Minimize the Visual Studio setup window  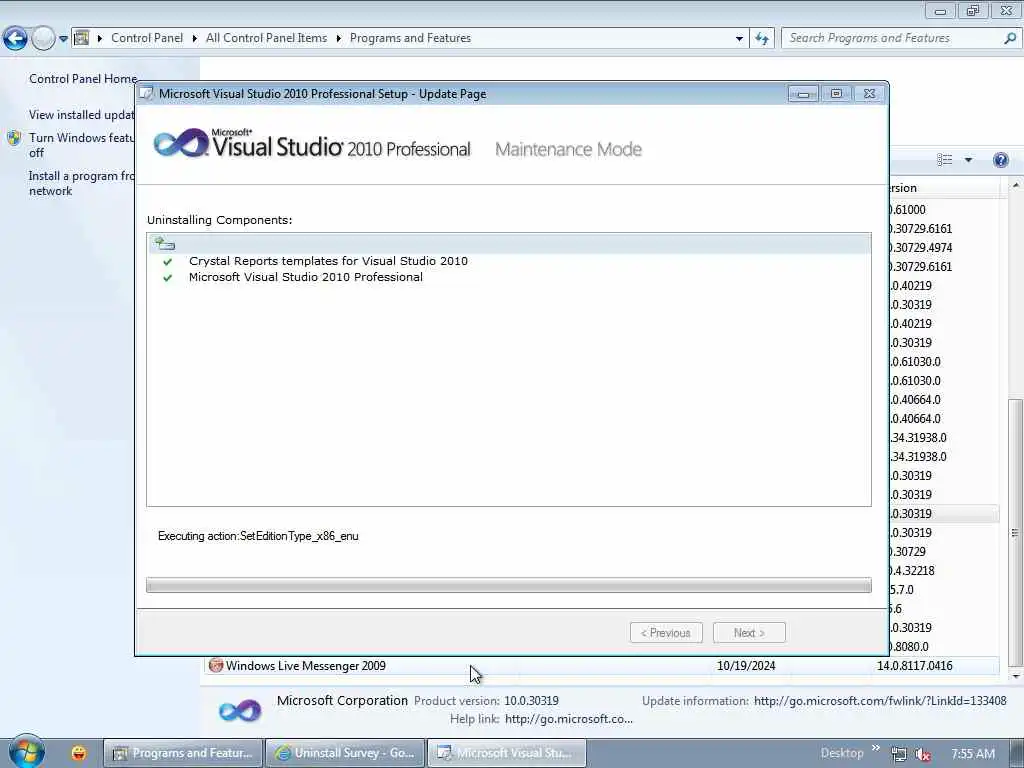803,94
